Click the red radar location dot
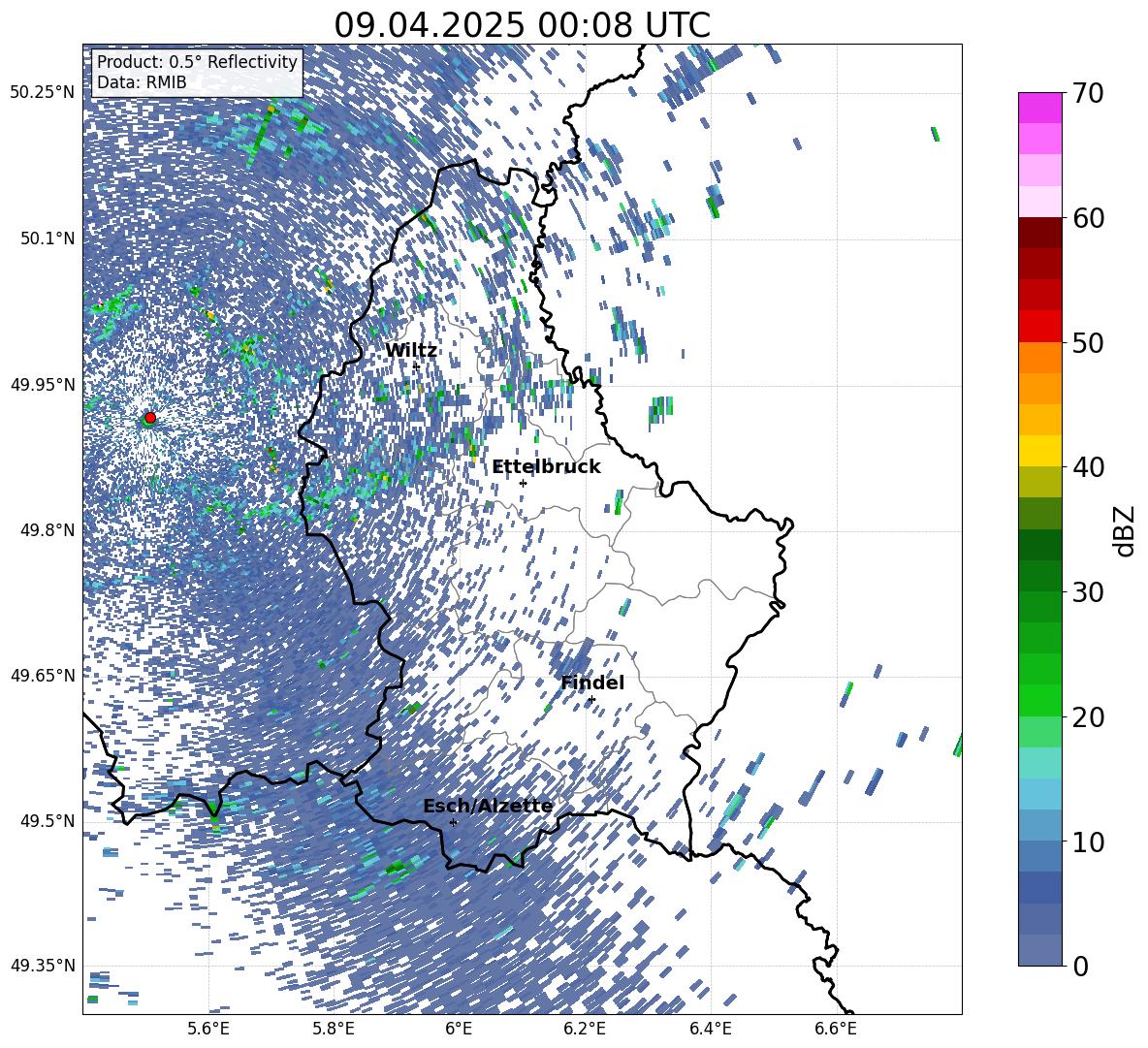The width and height of the screenshot is (1148, 1048). [150, 417]
